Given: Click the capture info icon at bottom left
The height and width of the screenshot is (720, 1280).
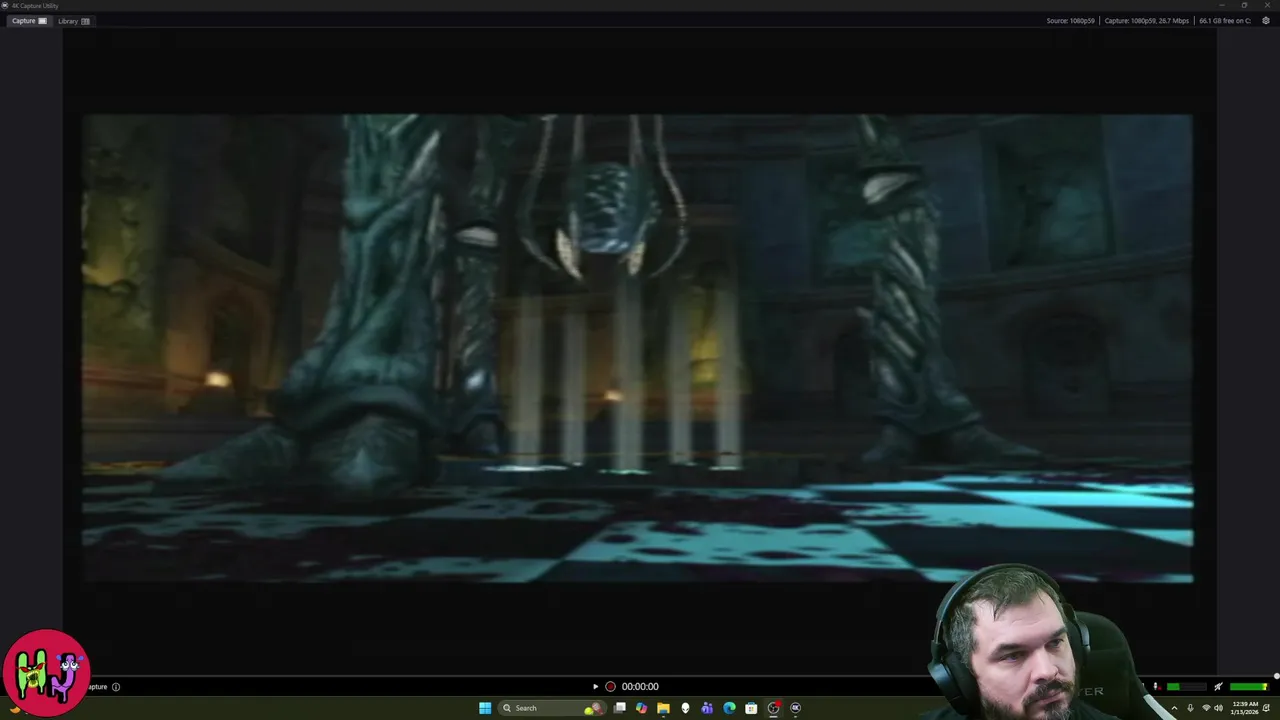Looking at the screenshot, I should pyautogui.click(x=116, y=686).
